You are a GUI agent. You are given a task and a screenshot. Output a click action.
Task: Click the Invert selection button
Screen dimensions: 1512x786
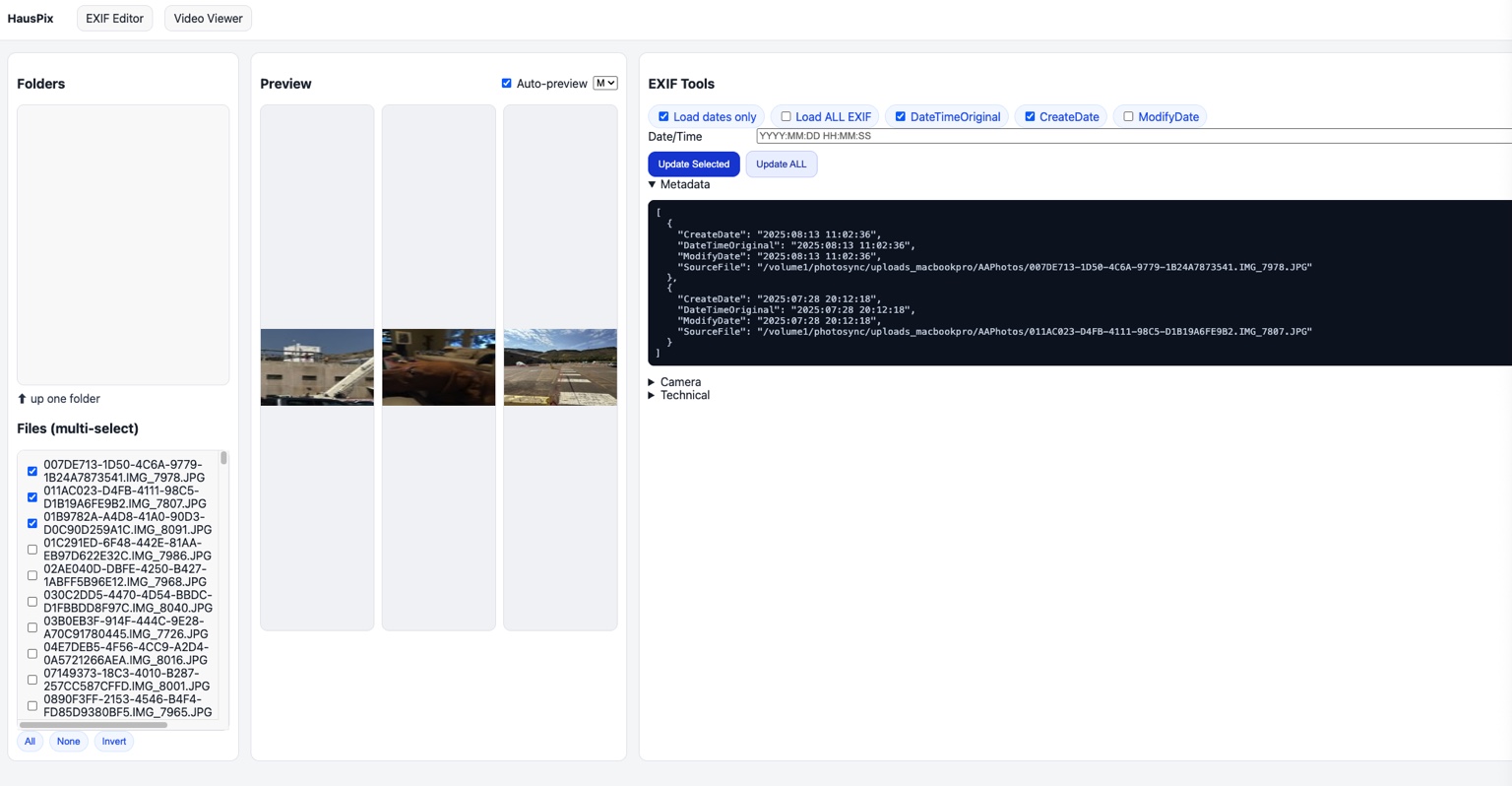click(114, 742)
